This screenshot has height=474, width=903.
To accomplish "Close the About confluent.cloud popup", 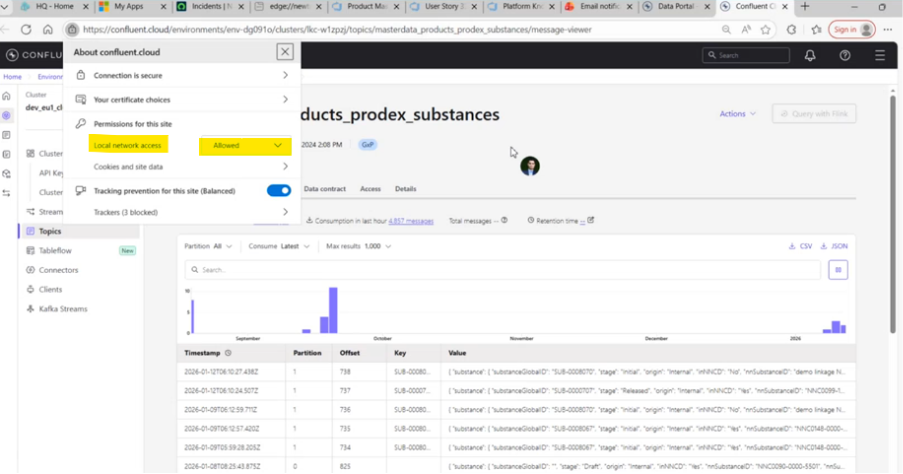I will click(284, 52).
